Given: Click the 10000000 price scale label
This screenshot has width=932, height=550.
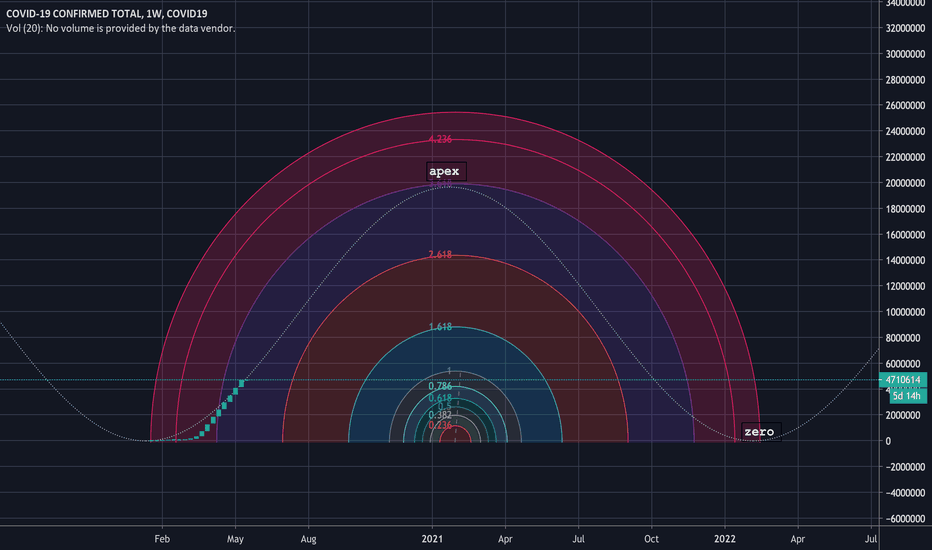Looking at the screenshot, I should pos(905,312).
